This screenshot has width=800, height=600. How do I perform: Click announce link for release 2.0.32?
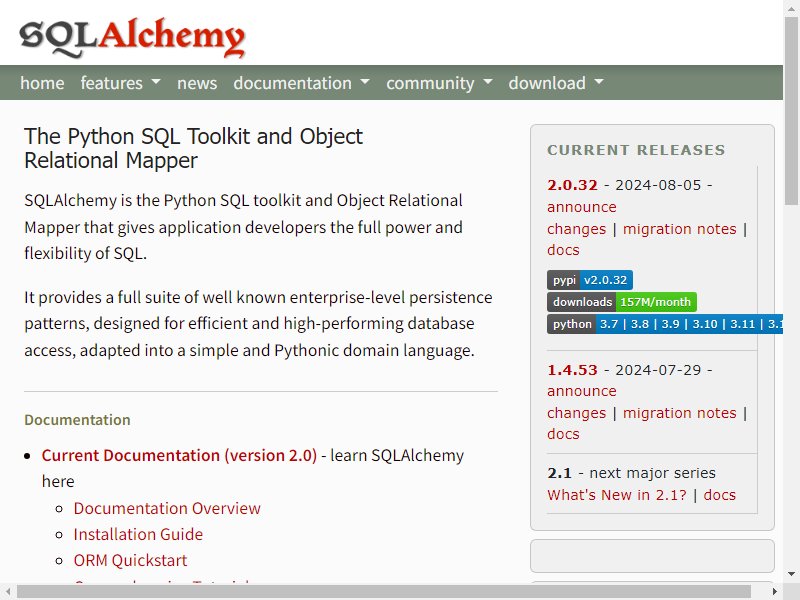pos(582,207)
